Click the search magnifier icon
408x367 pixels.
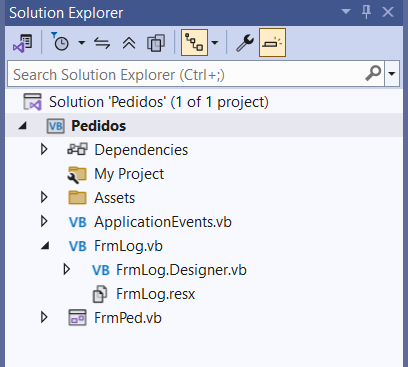tap(373, 73)
